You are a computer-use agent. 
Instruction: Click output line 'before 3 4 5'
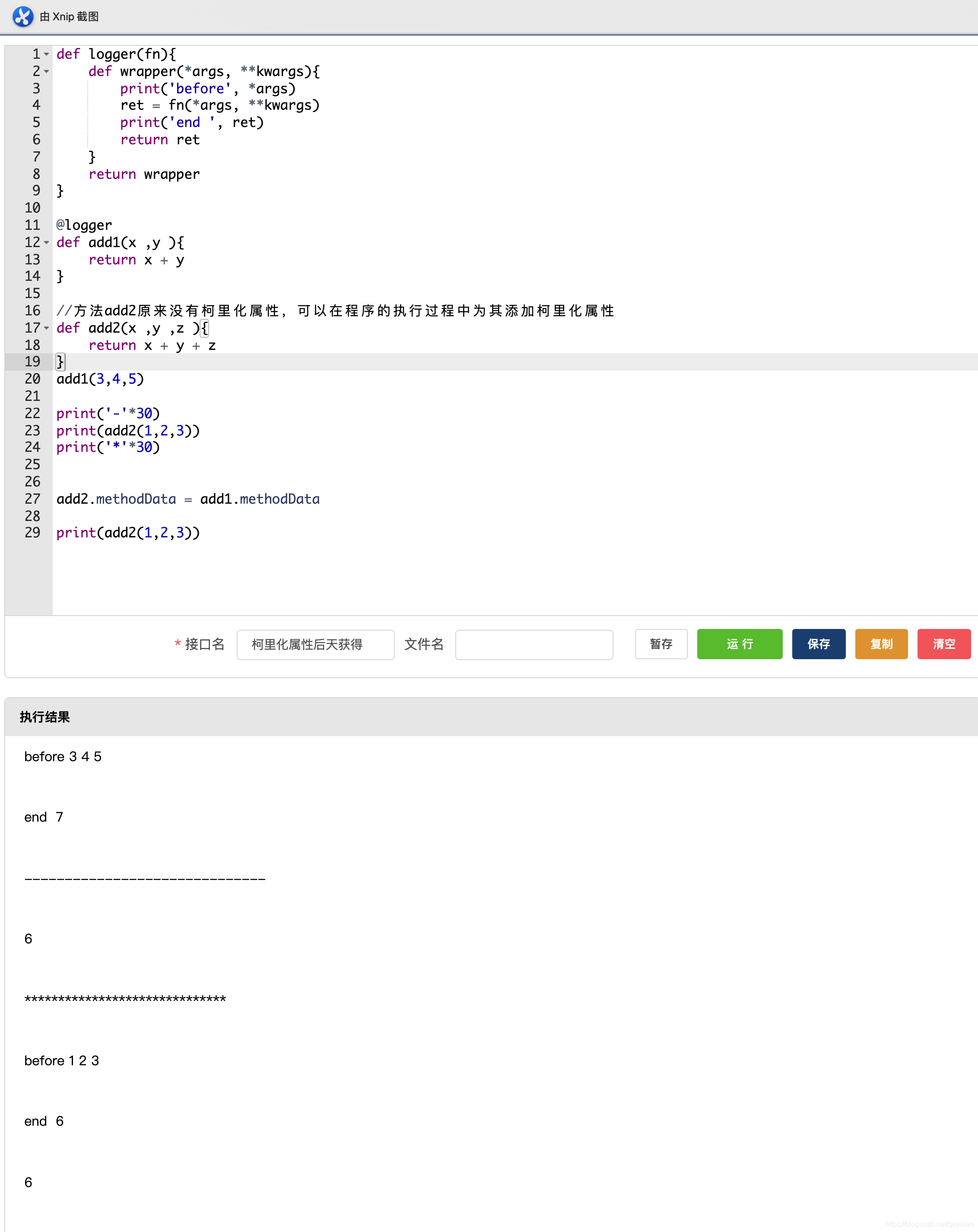(x=63, y=756)
